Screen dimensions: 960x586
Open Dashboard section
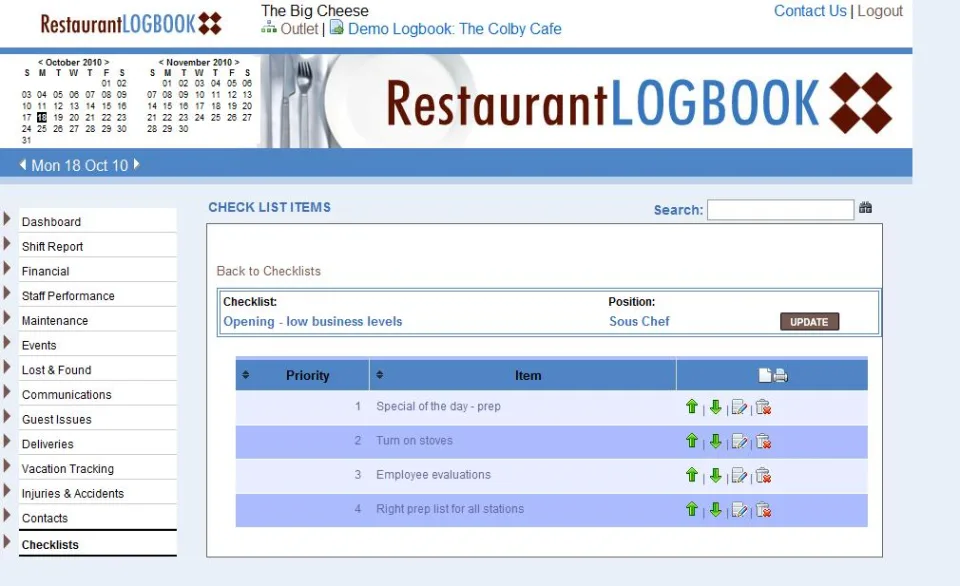(51, 222)
